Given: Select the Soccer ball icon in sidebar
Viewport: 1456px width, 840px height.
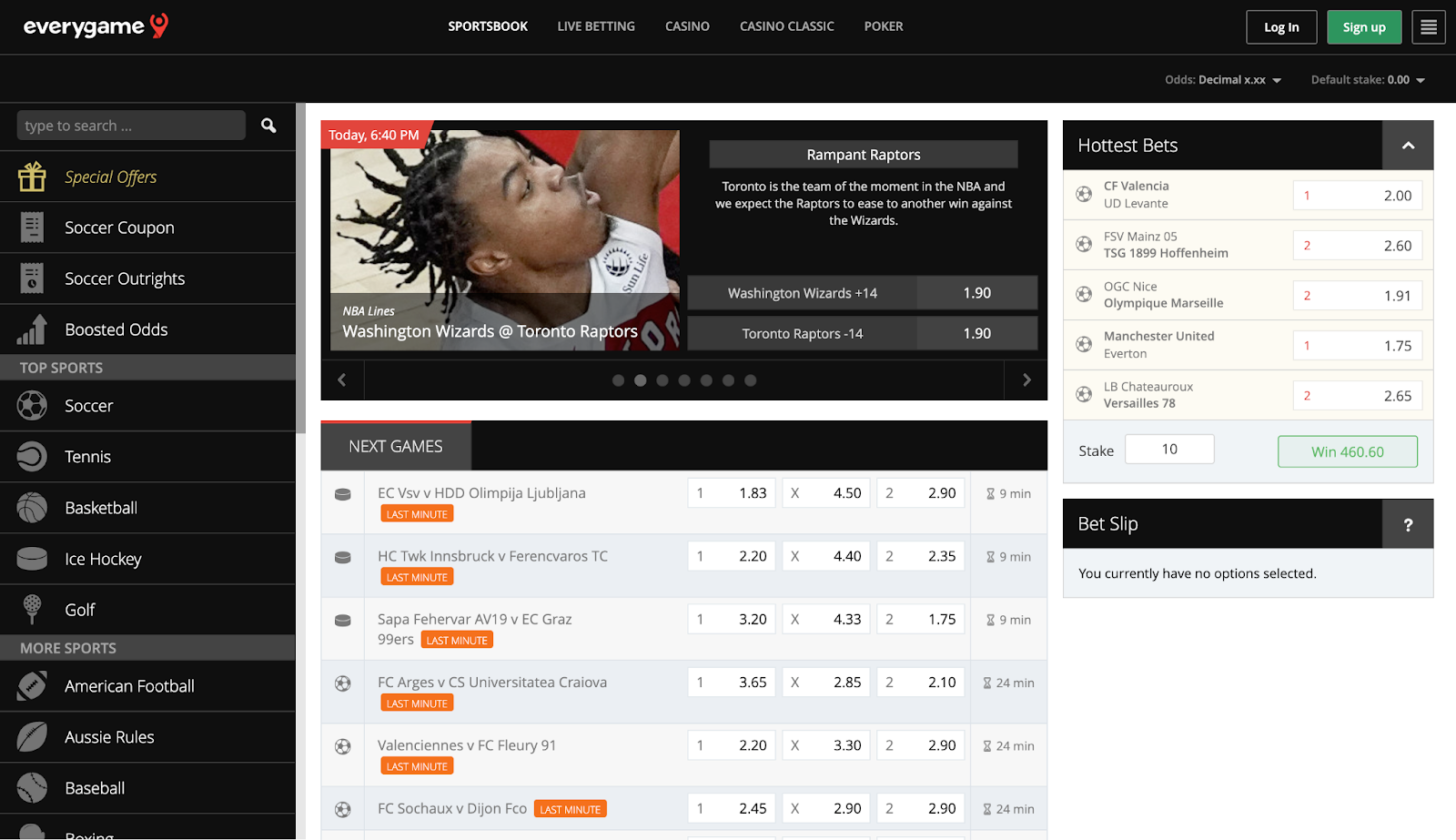Looking at the screenshot, I should [32, 406].
